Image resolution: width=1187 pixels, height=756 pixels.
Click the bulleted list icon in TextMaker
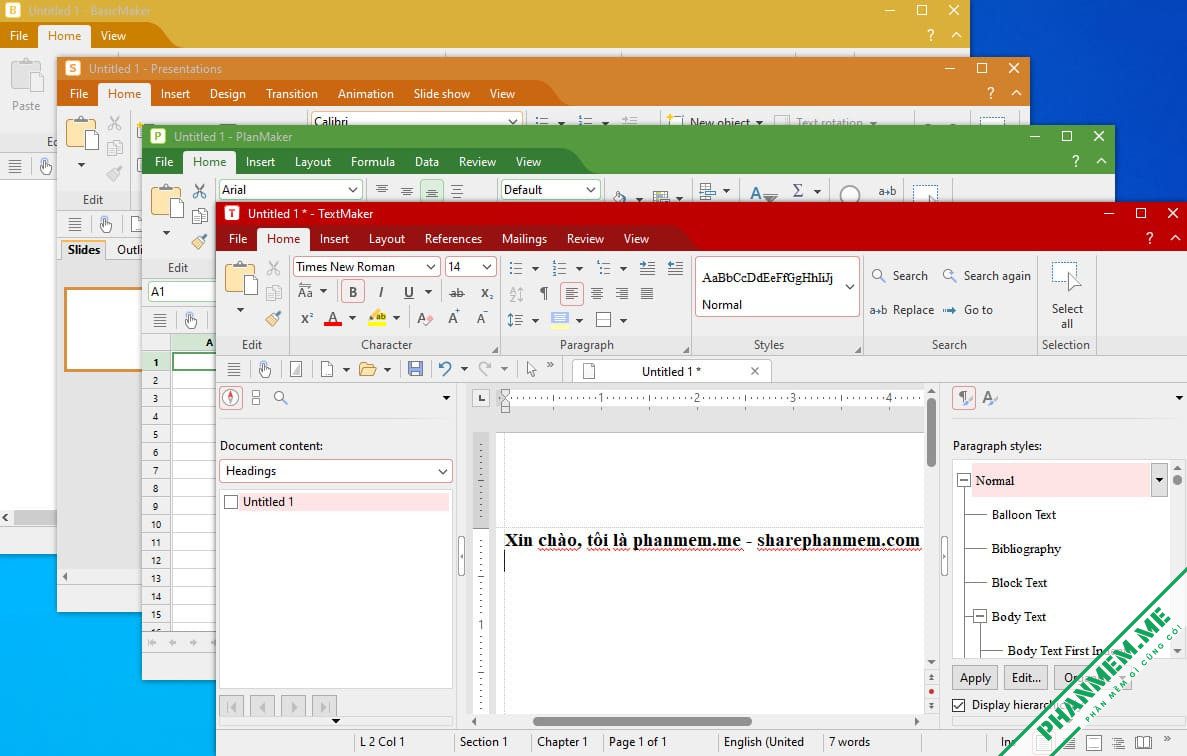tap(516, 268)
